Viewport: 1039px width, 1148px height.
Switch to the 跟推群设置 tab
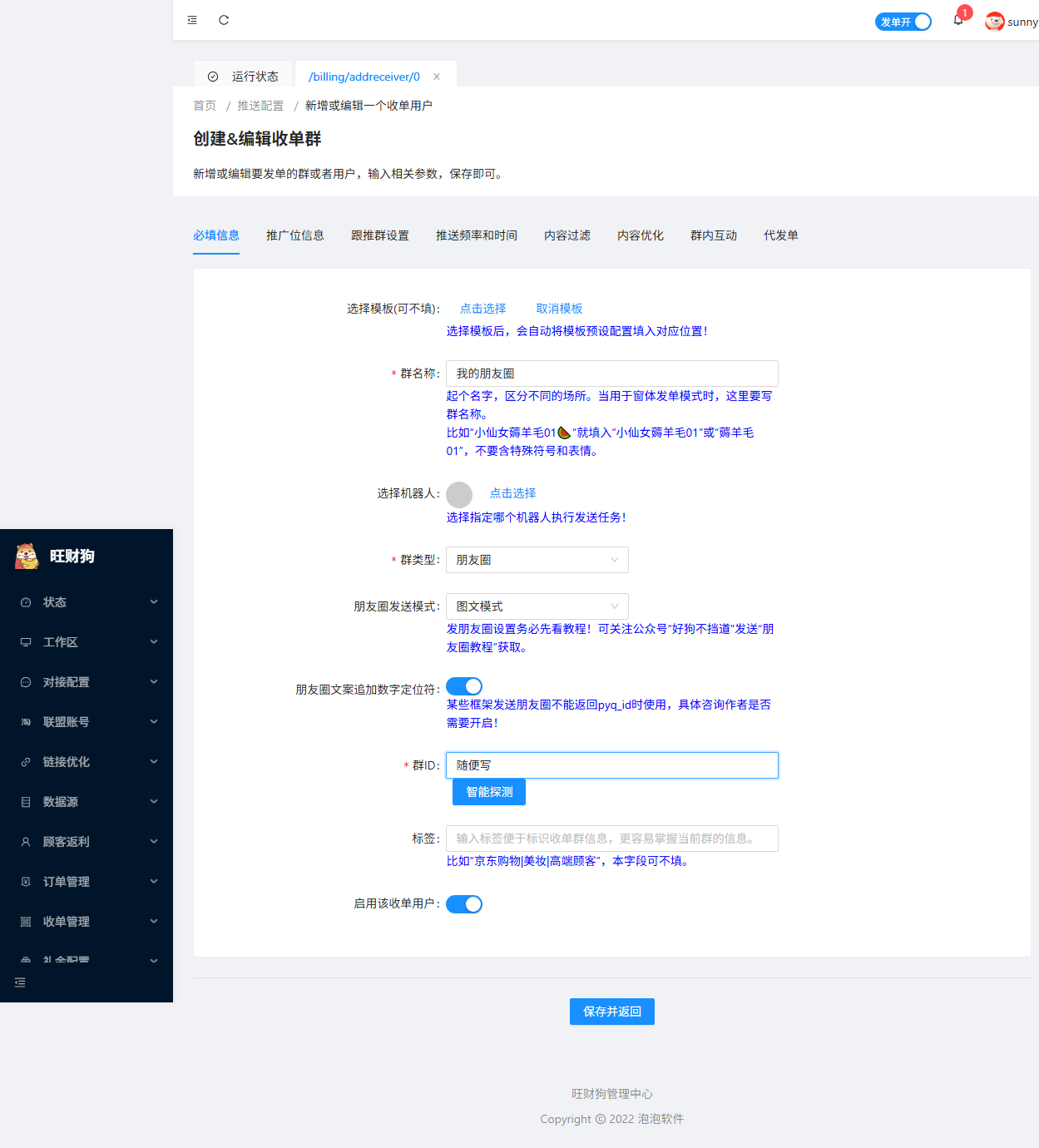(380, 235)
